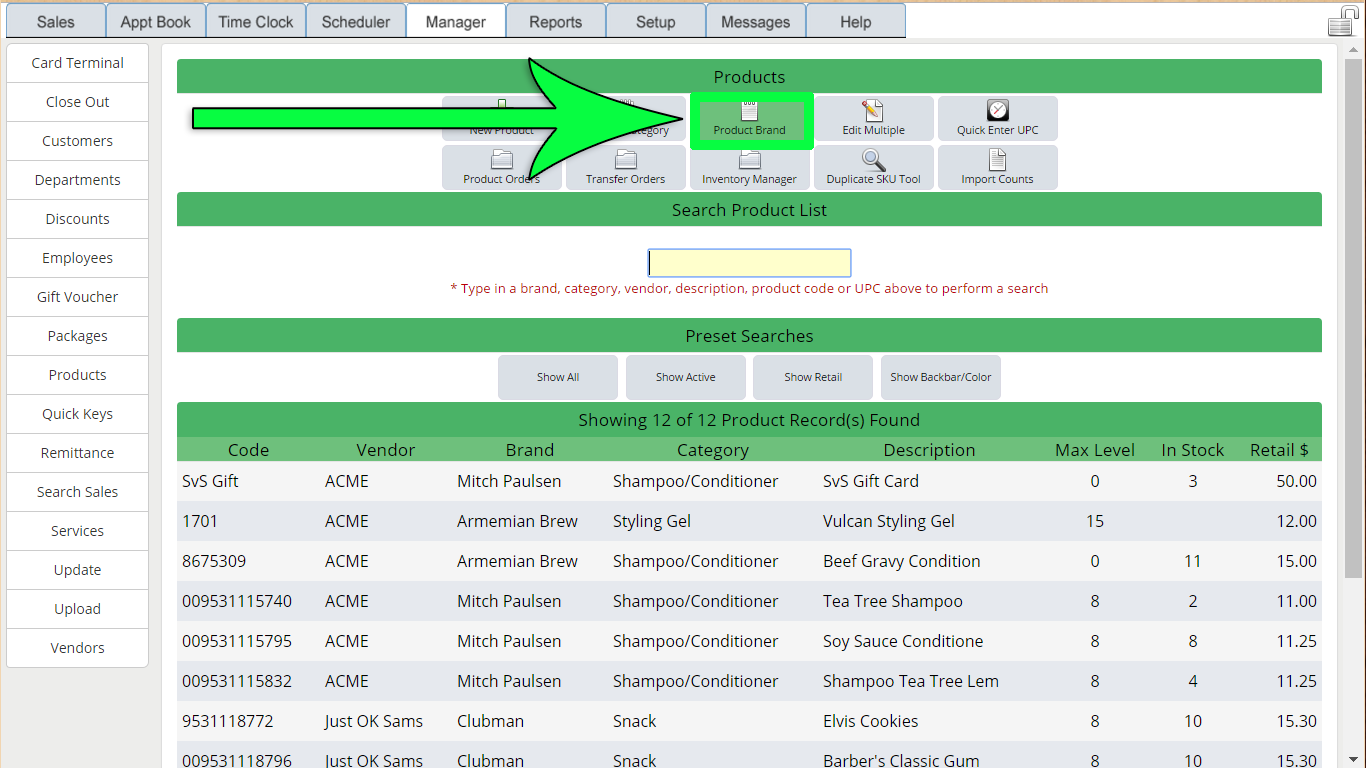This screenshot has height=768, width=1366.
Task: Switch to the Sales tab
Action: tap(55, 21)
